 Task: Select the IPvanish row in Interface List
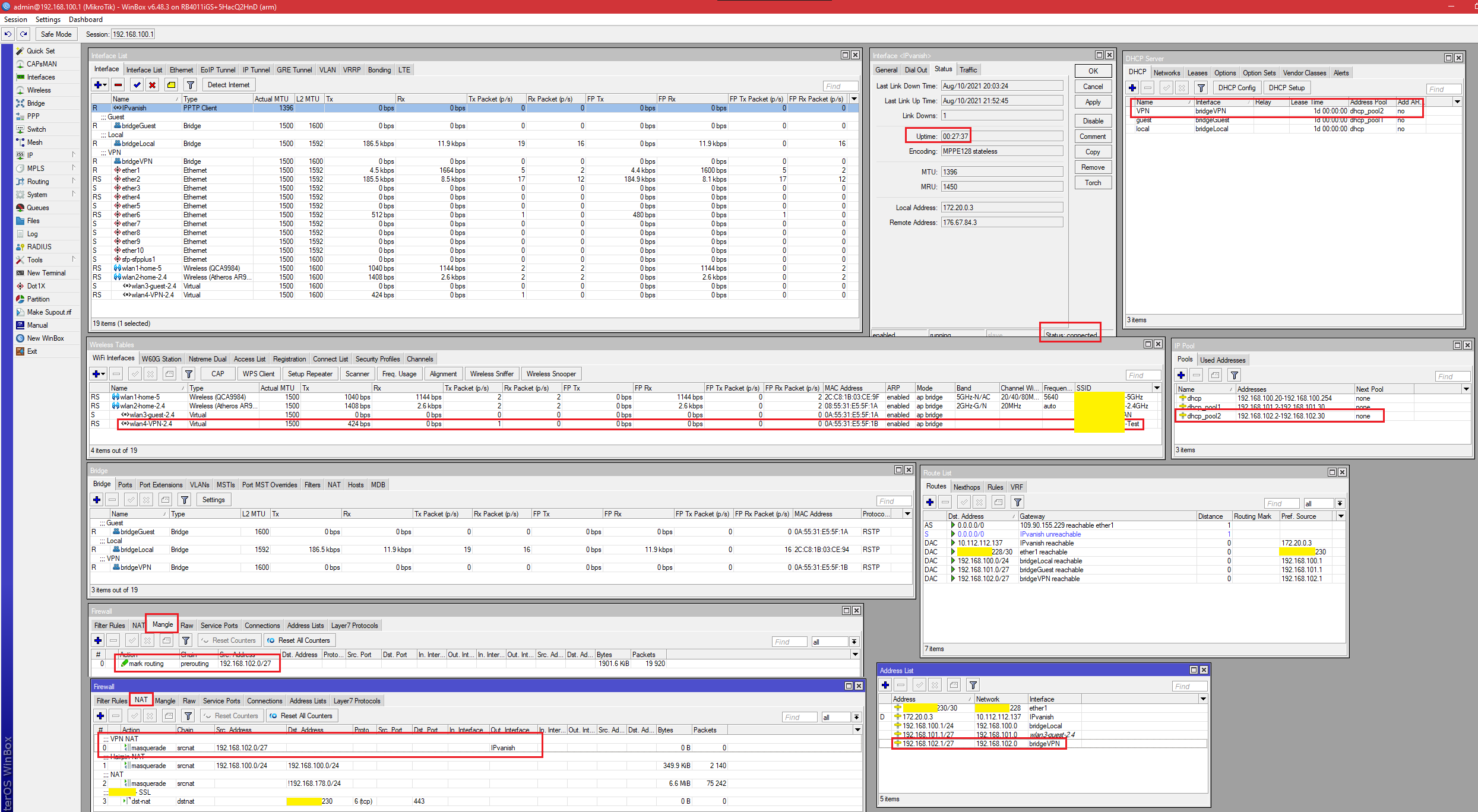tap(474, 108)
